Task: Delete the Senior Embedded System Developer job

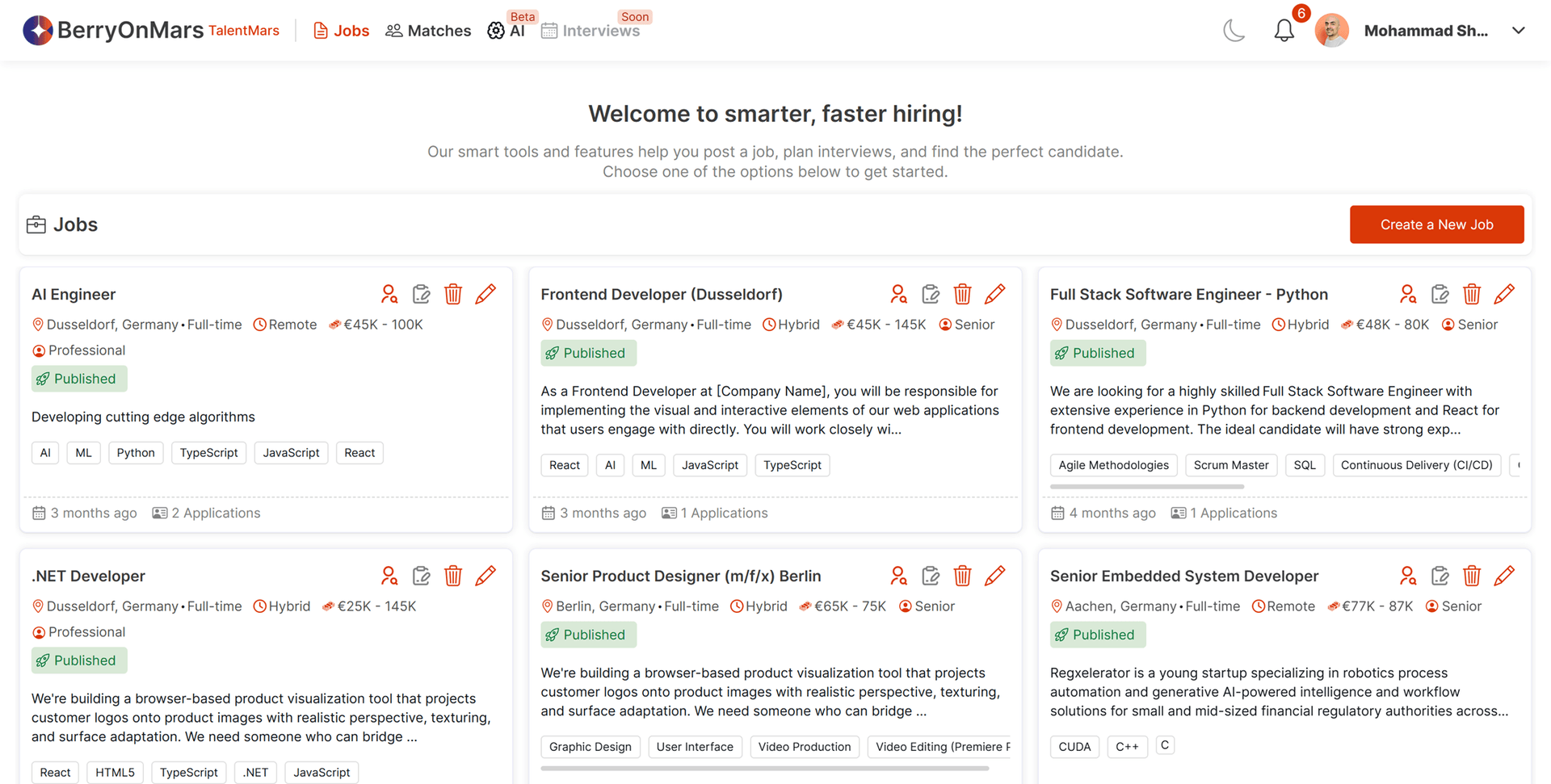Action: tap(1472, 576)
